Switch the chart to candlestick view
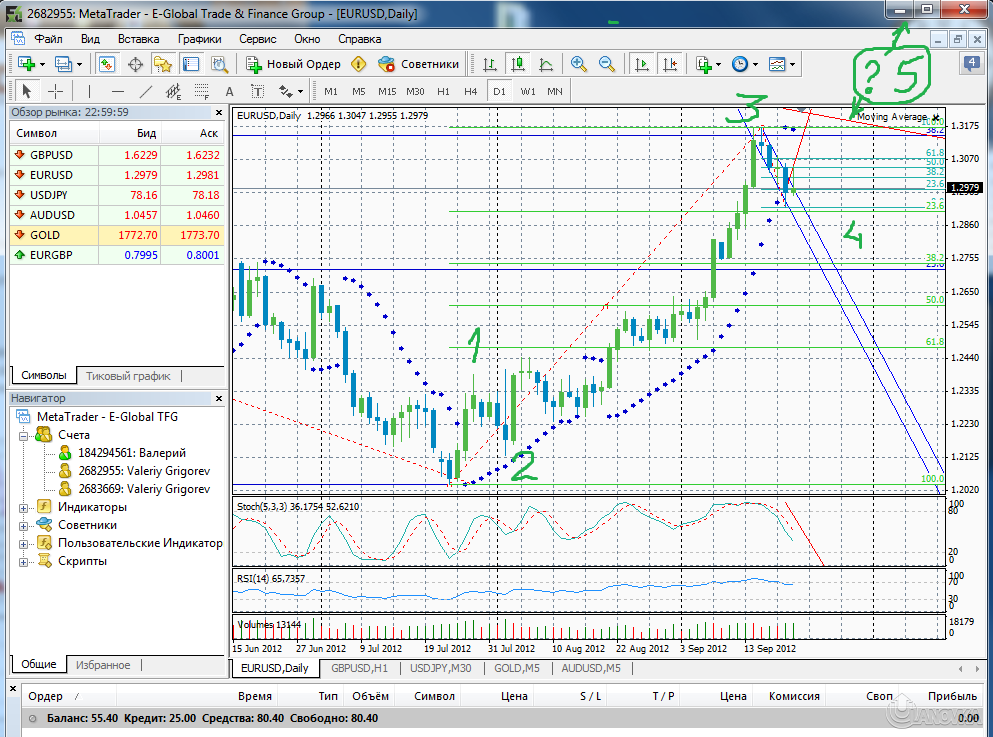 click(x=516, y=64)
